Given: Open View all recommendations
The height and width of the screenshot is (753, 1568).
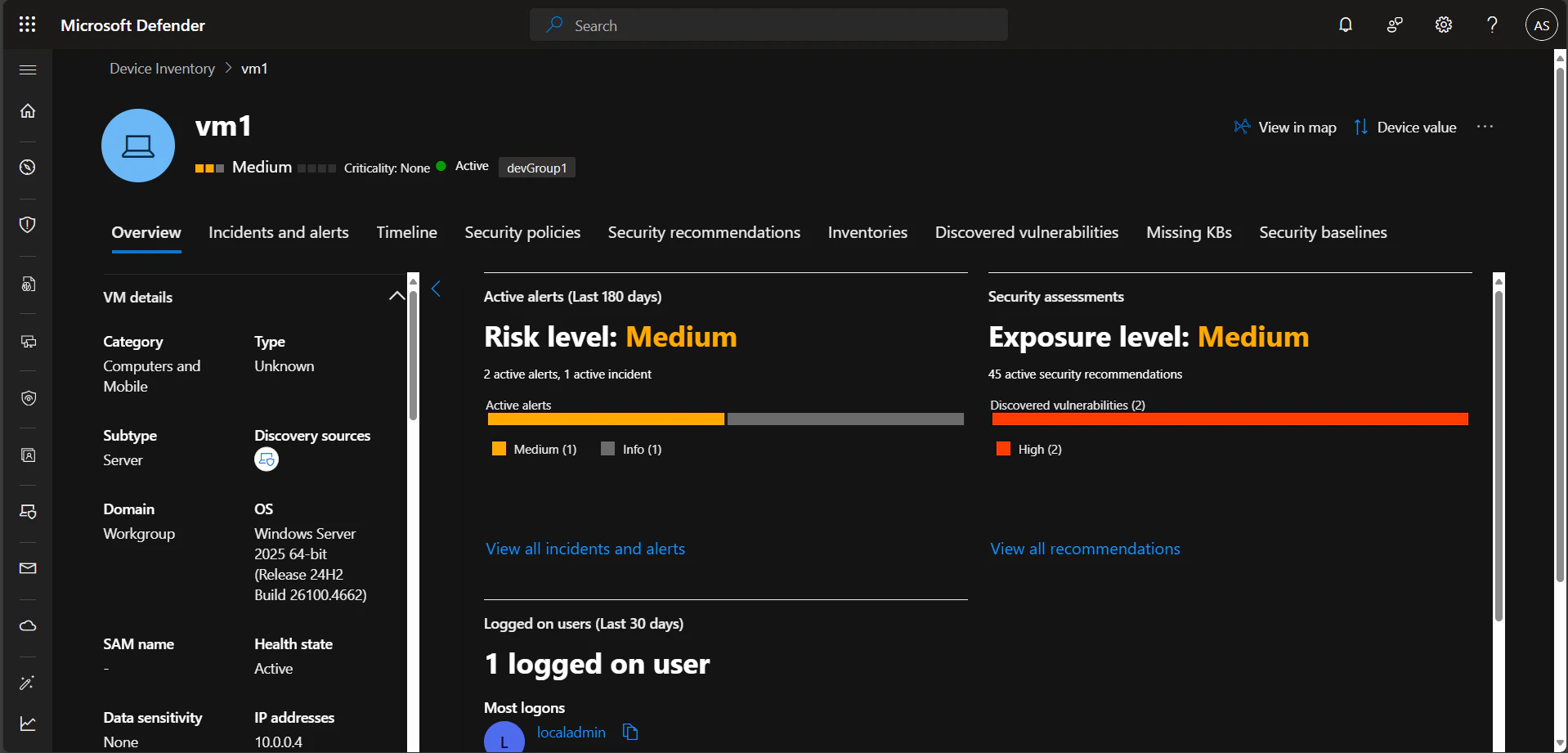Looking at the screenshot, I should pos(1086,549).
